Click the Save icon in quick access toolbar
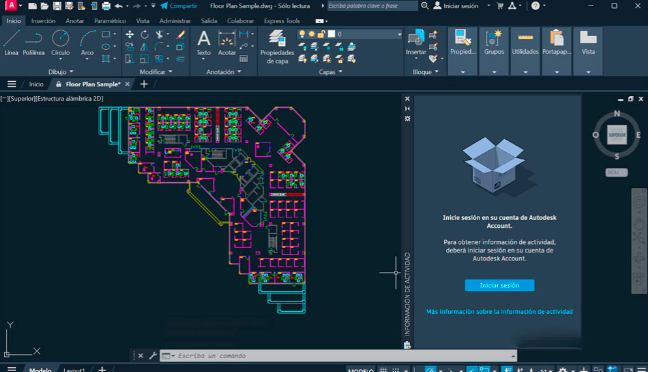648x372 pixels. pos(57,6)
